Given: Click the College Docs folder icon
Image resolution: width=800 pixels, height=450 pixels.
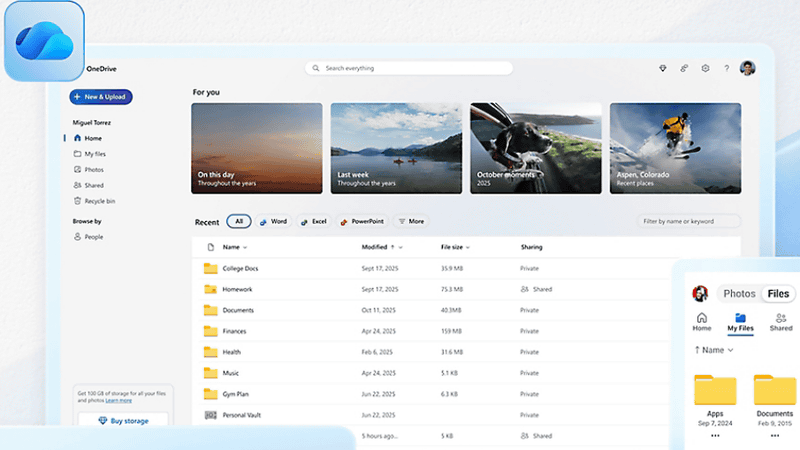Looking at the screenshot, I should pyautogui.click(x=210, y=268).
